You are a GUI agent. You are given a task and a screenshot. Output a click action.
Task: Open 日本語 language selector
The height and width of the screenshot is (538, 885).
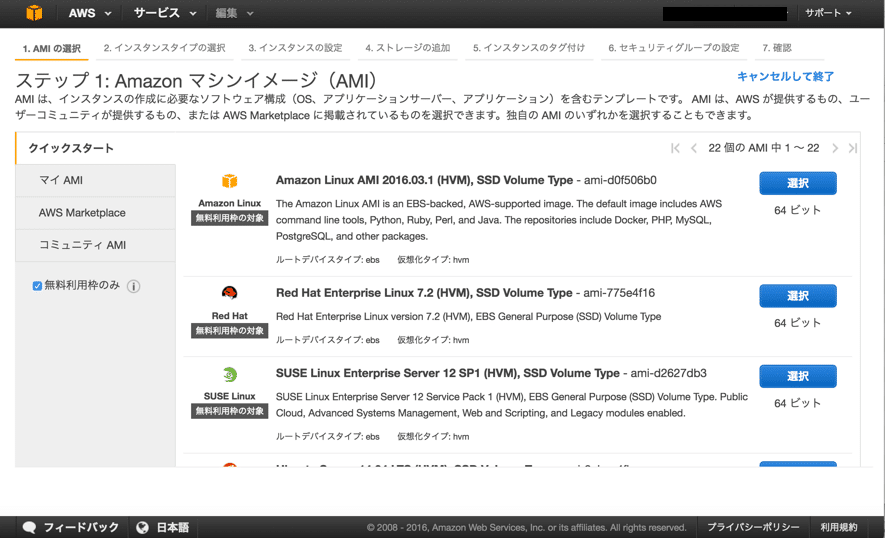(172, 527)
